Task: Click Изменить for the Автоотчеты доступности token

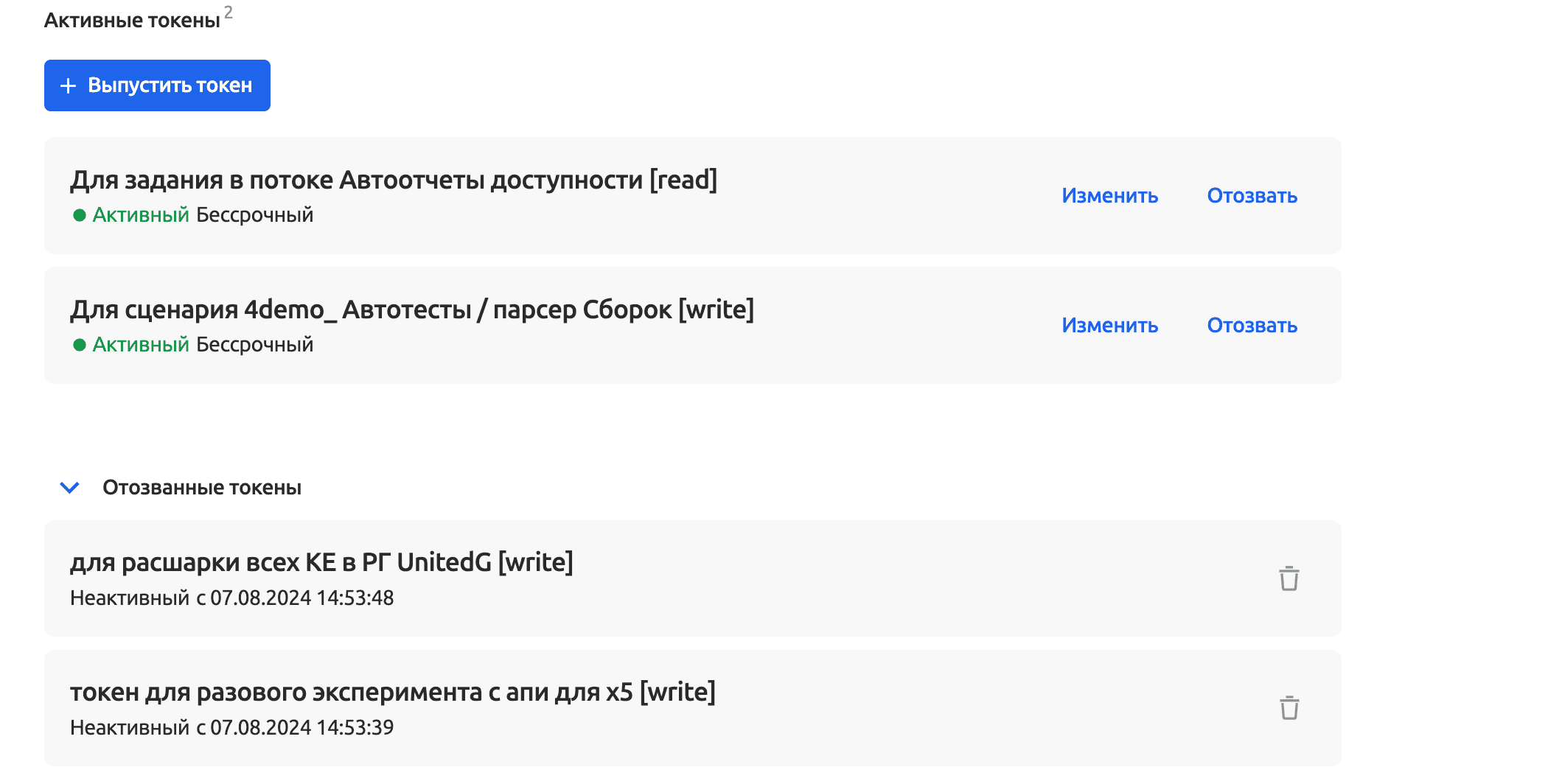Action: [1109, 196]
